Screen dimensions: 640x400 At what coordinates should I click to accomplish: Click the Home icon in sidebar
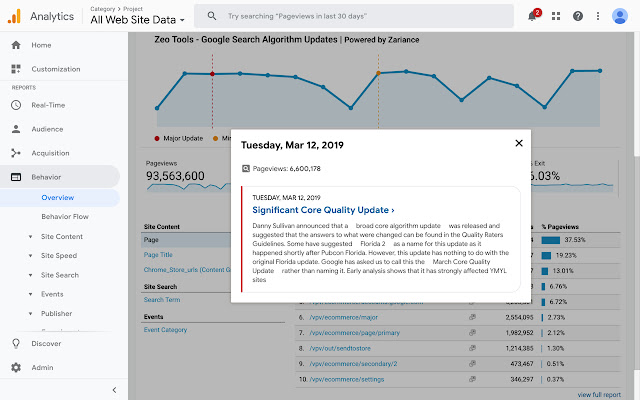[16, 45]
